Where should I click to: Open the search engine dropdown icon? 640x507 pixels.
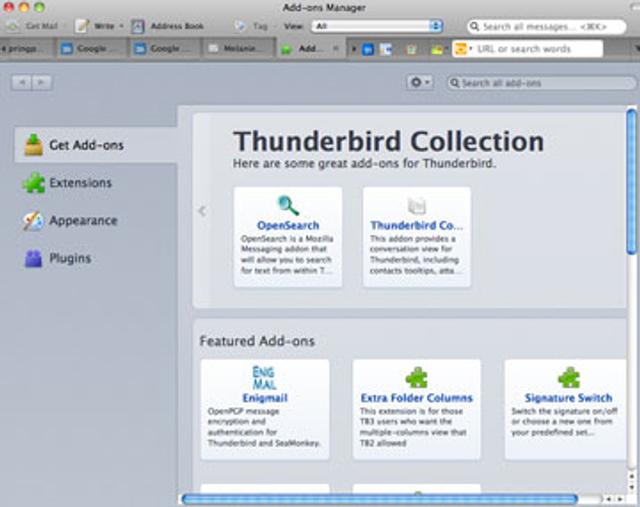click(x=463, y=49)
